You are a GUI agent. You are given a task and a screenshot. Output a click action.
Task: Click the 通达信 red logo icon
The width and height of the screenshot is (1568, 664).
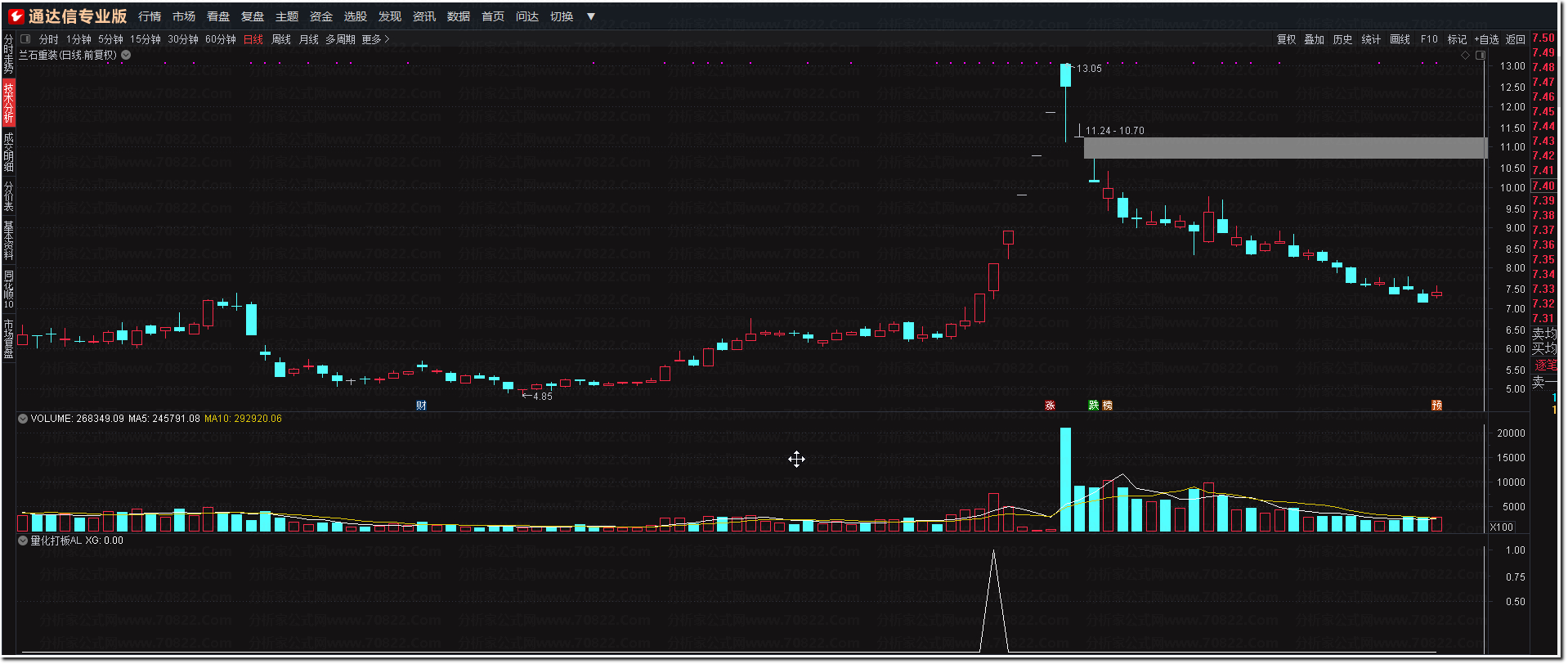pyautogui.click(x=16, y=16)
